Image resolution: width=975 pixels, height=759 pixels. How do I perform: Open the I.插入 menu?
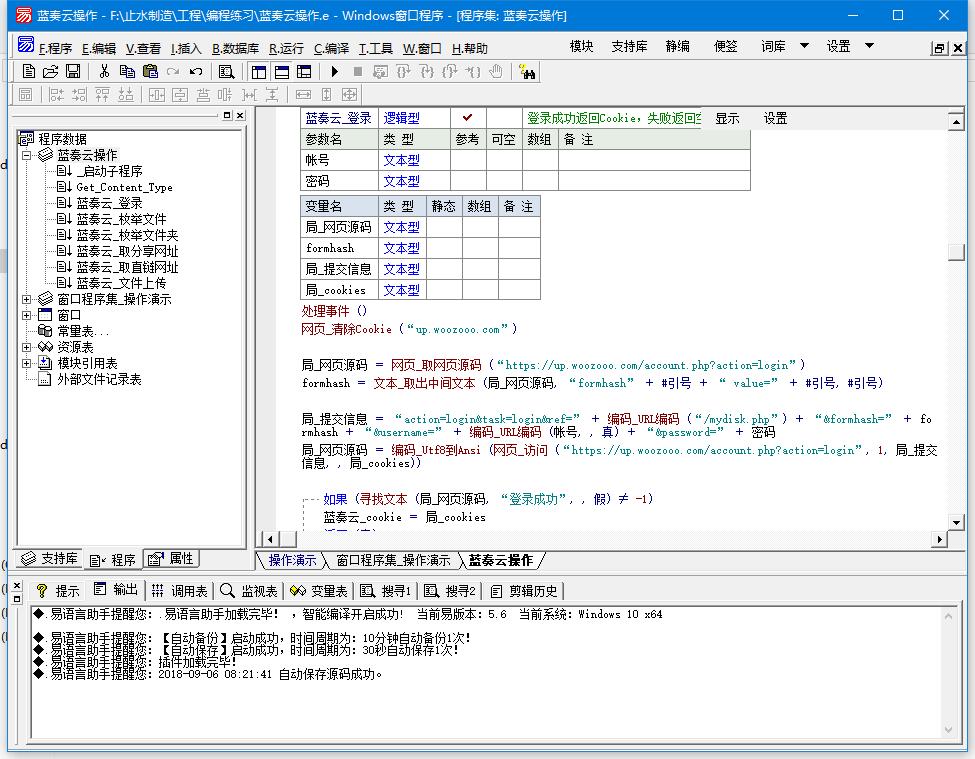click(x=186, y=48)
